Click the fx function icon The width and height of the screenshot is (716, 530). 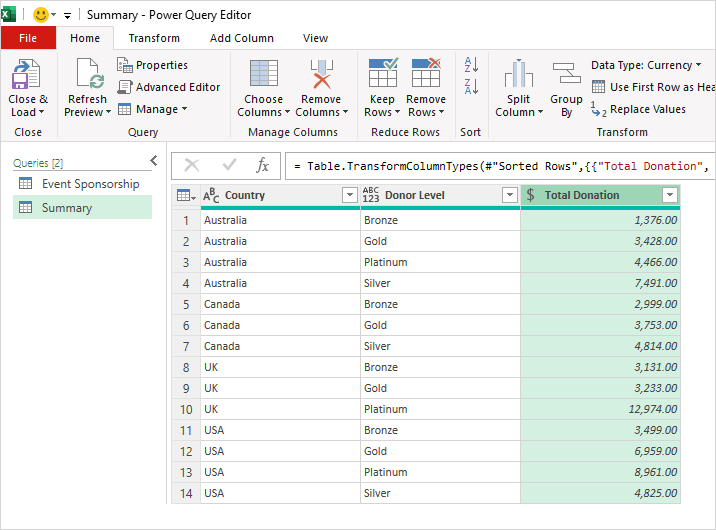point(263,165)
